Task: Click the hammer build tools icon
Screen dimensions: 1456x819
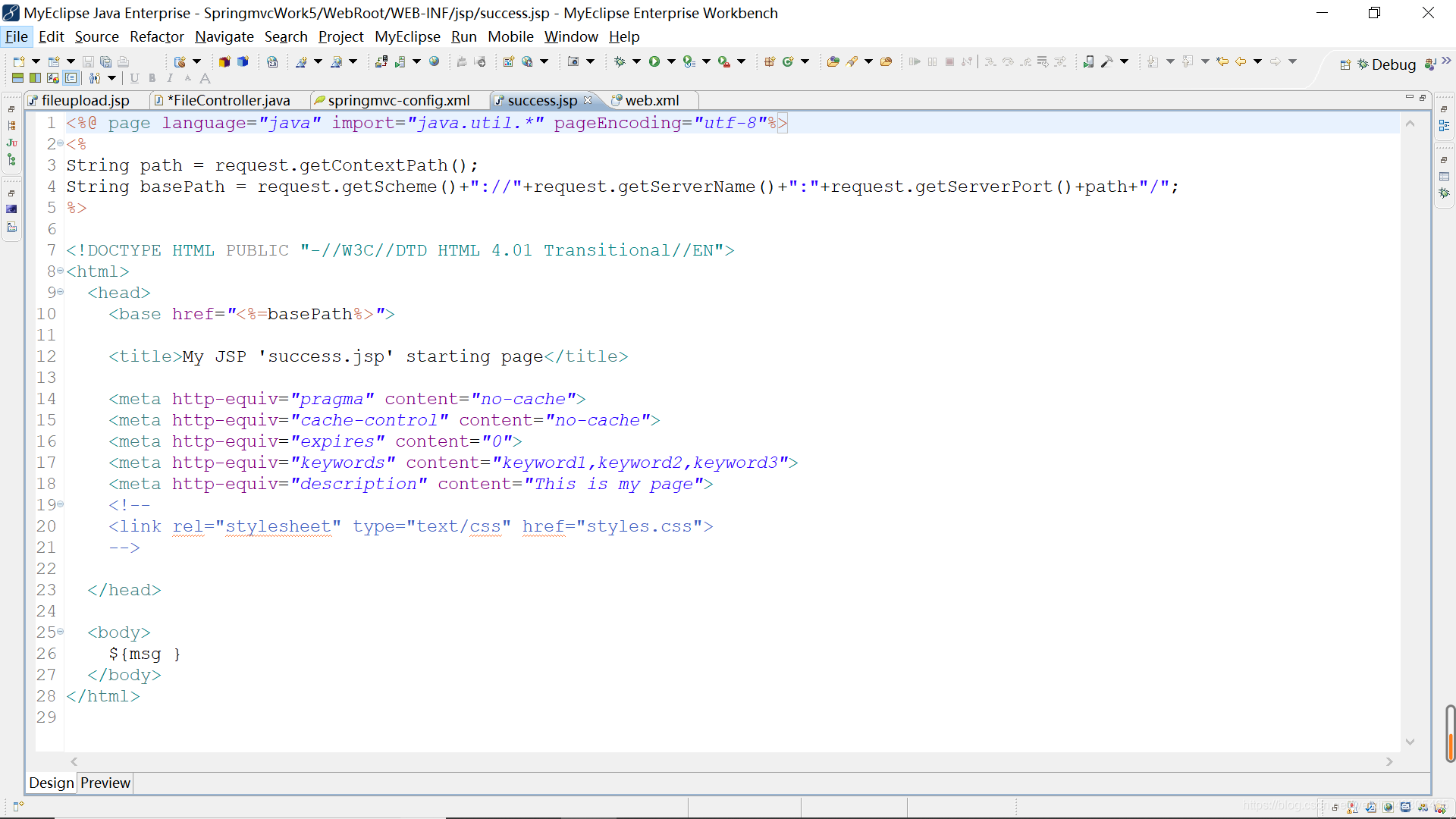Action: (x=1107, y=61)
